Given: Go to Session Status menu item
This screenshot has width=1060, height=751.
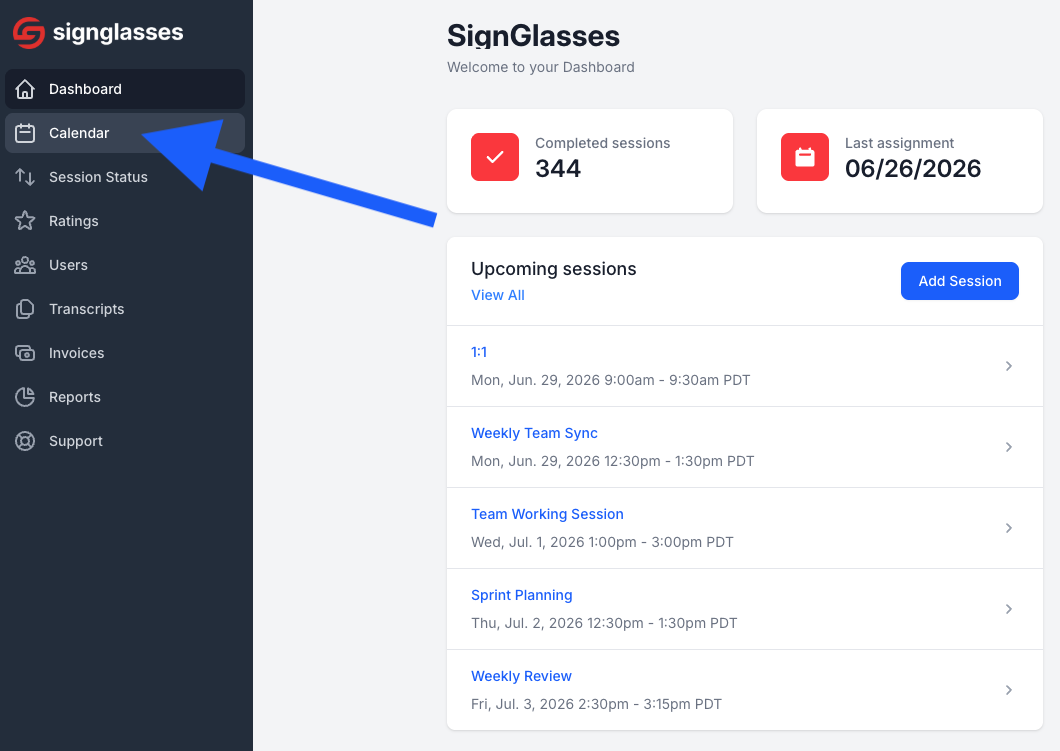Looking at the screenshot, I should [125, 177].
